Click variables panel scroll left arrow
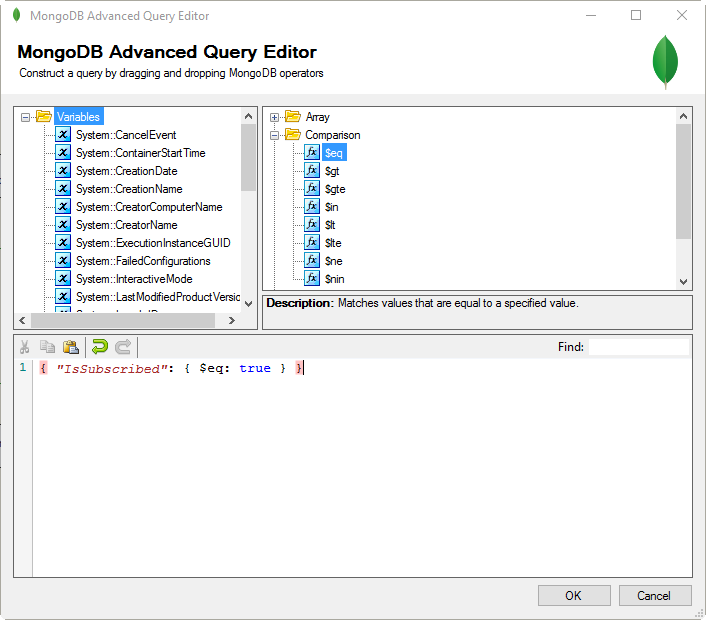 [23, 320]
